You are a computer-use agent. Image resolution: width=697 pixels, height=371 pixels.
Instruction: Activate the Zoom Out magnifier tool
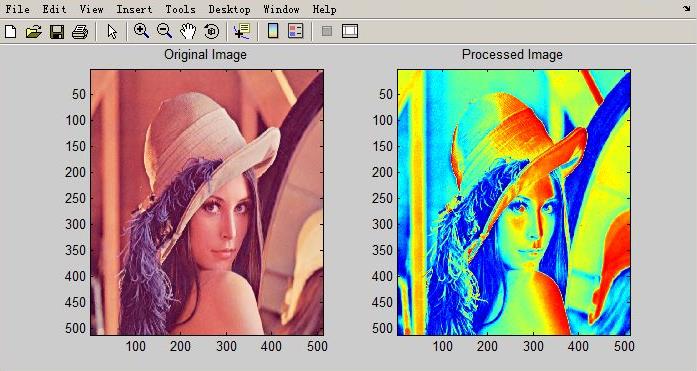(164, 31)
